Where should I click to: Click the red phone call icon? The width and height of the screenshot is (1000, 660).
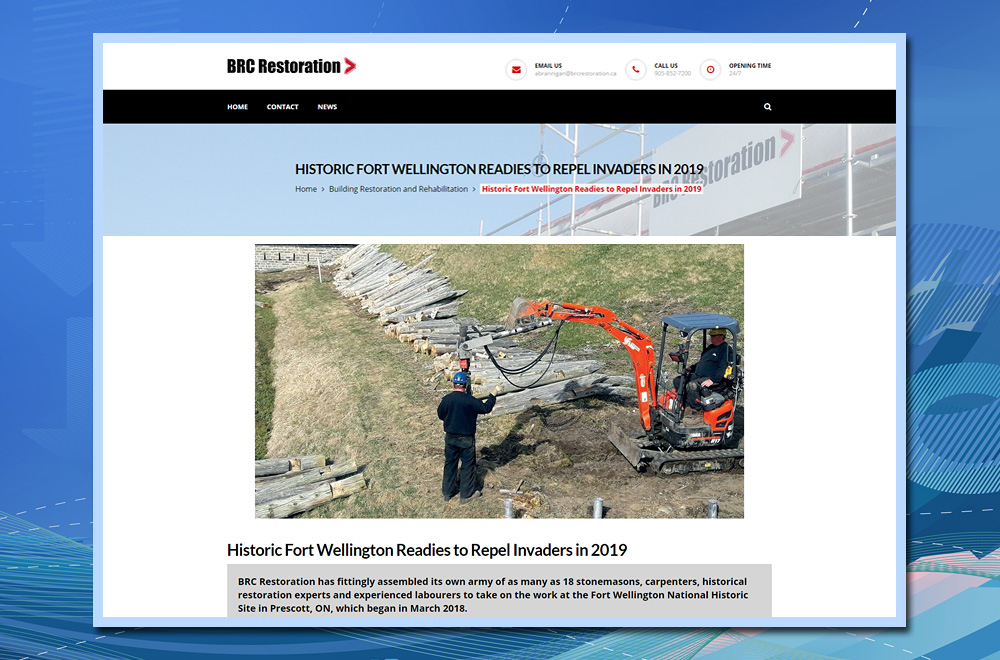[636, 70]
